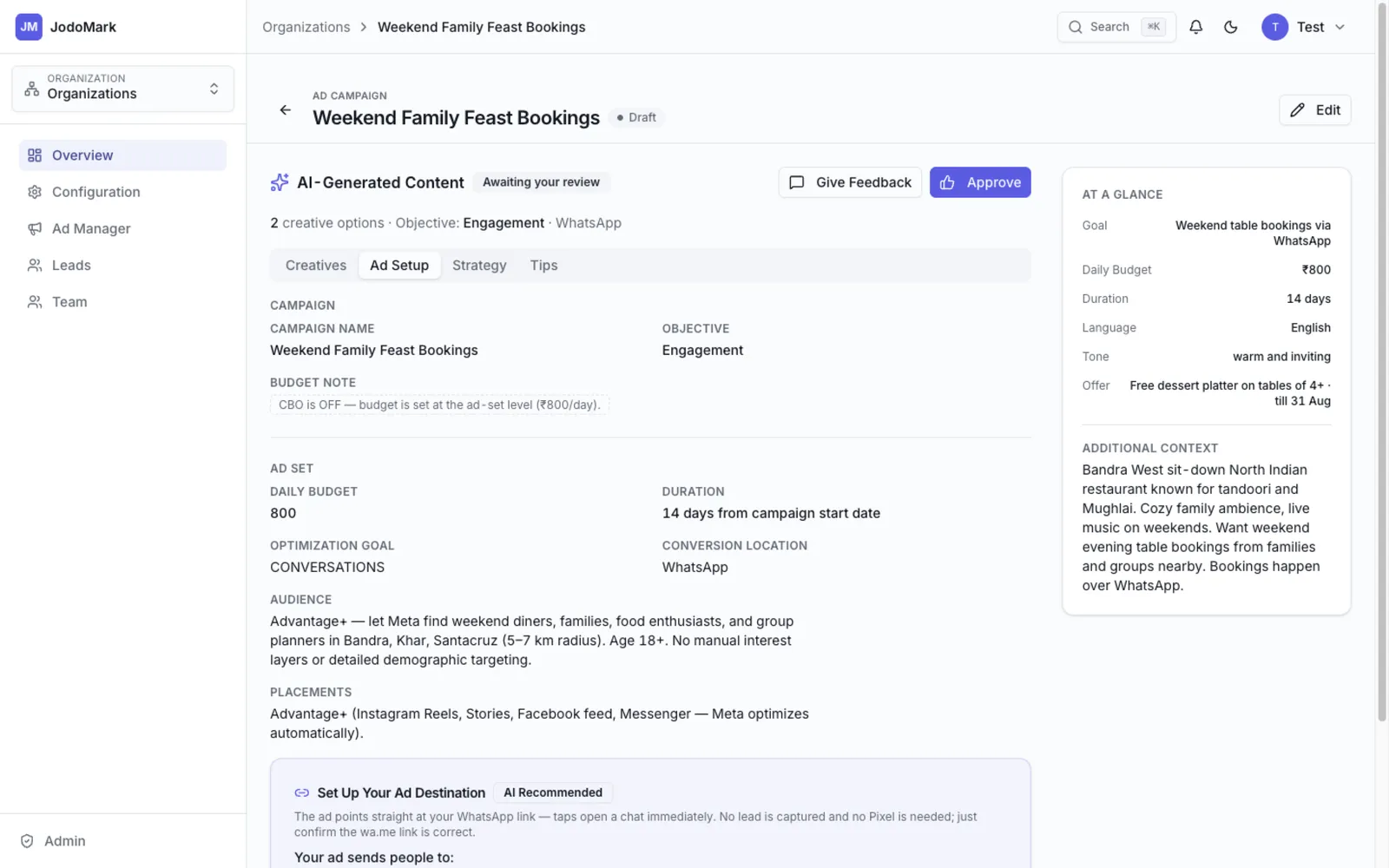Click Weekend Family Feast Bookings breadcrumb
Image resolution: width=1389 pixels, height=868 pixels.
[x=482, y=27]
